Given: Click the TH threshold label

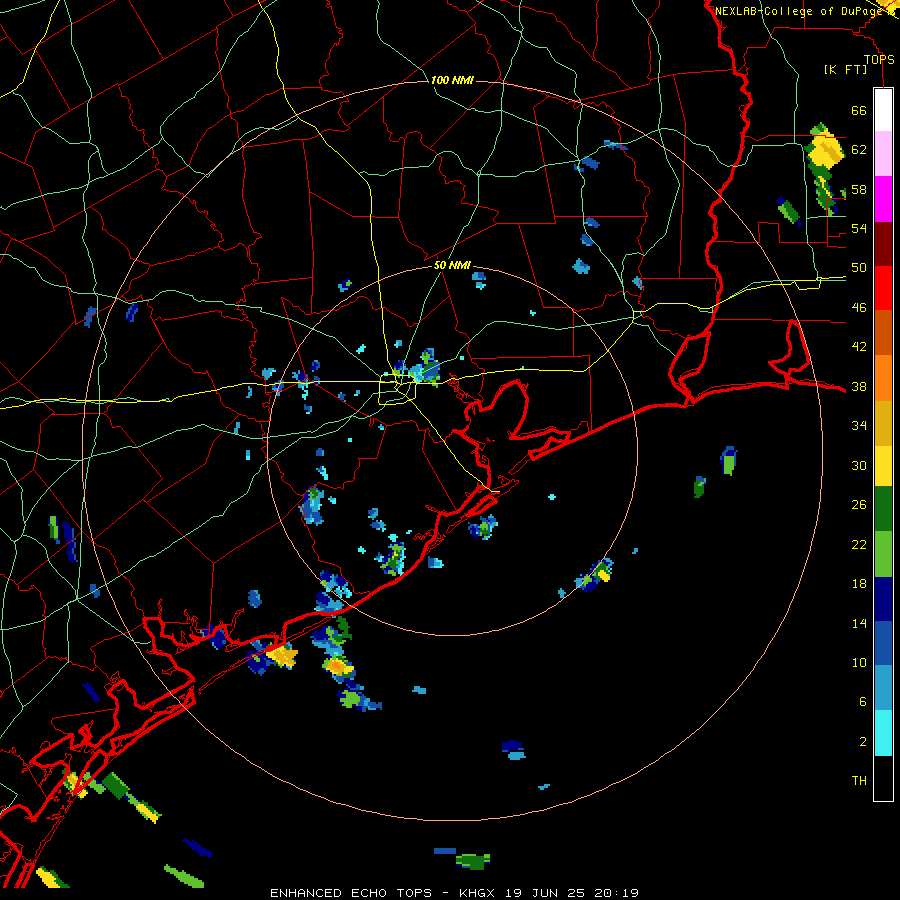Looking at the screenshot, I should point(859,781).
